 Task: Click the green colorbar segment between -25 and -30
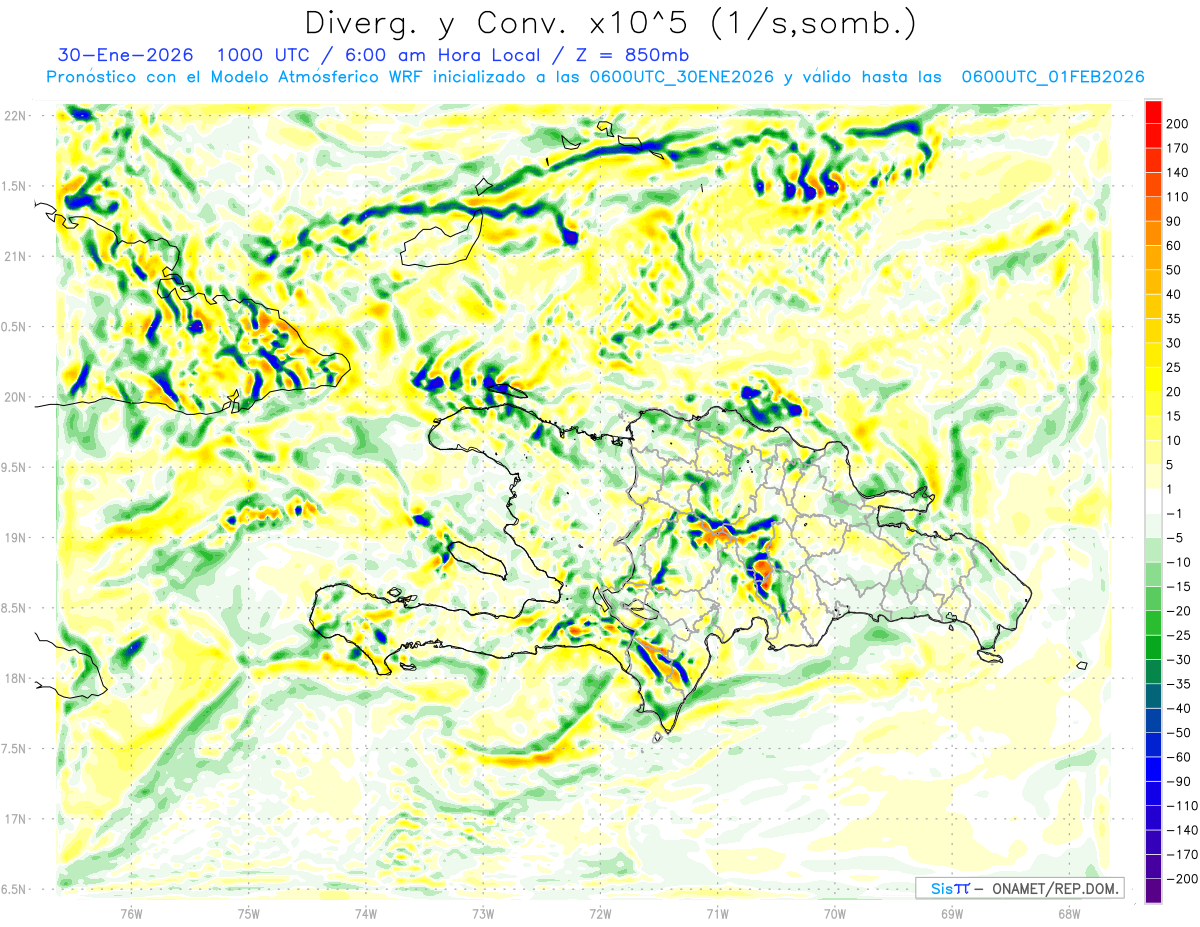(x=1153, y=648)
